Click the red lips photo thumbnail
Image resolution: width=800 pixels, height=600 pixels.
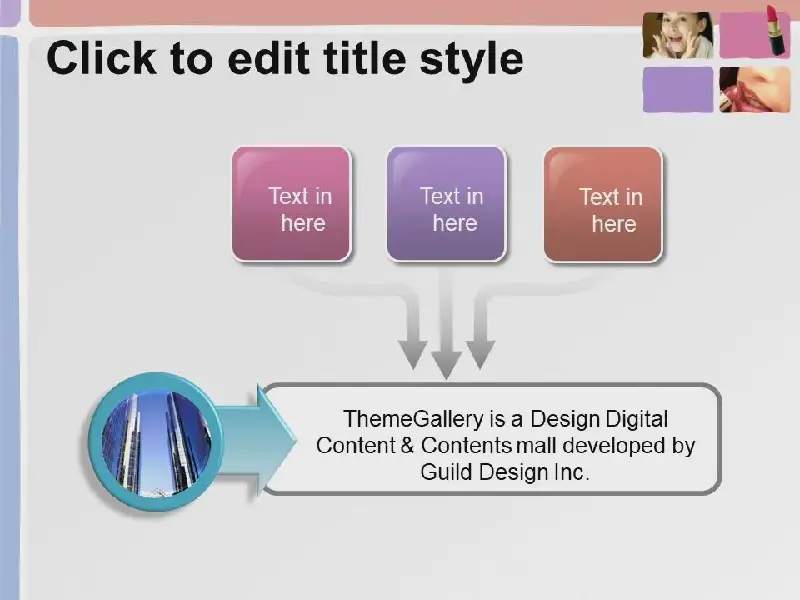(755, 89)
